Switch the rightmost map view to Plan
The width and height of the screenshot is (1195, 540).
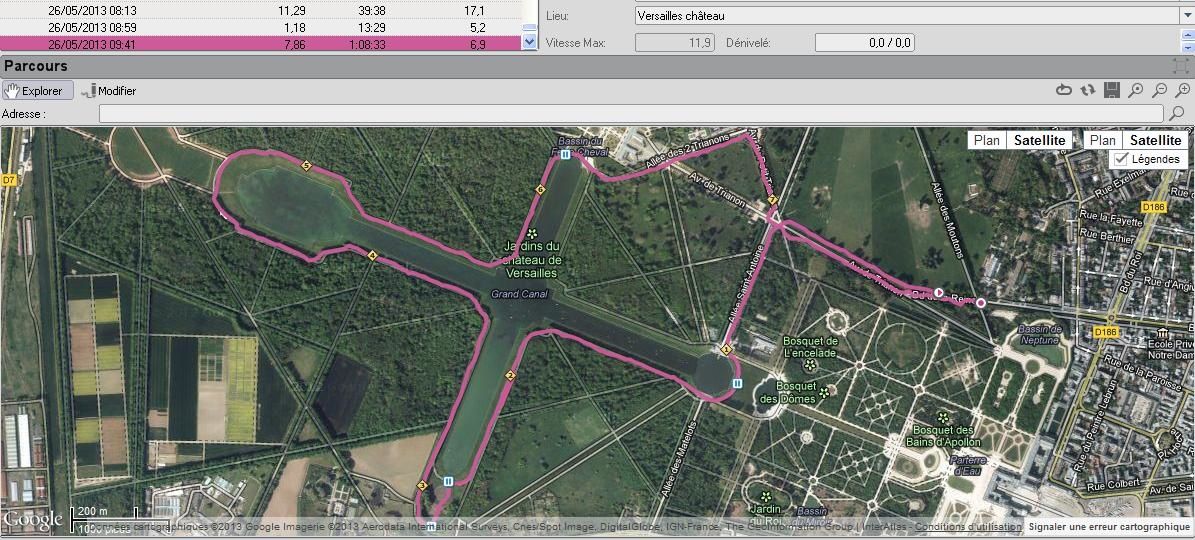1103,141
